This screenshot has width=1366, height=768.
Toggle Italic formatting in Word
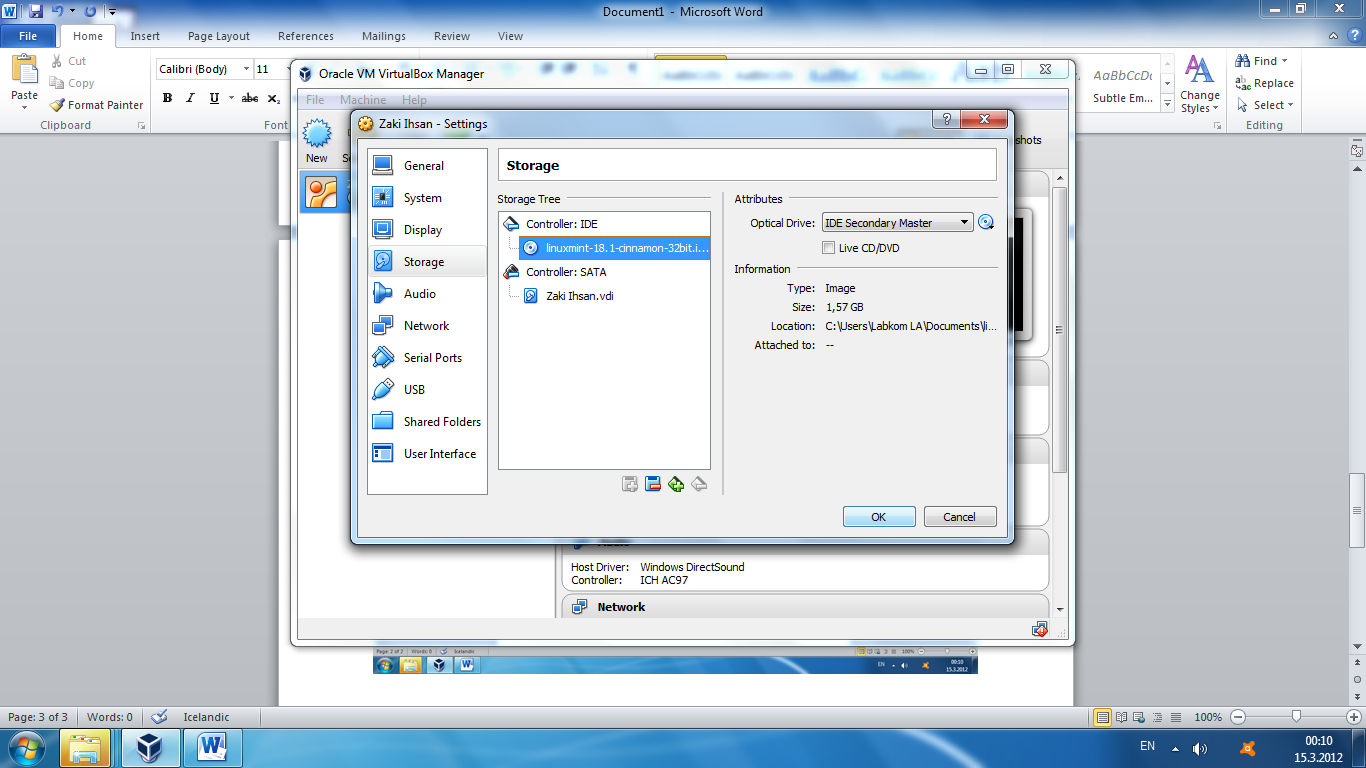point(190,98)
